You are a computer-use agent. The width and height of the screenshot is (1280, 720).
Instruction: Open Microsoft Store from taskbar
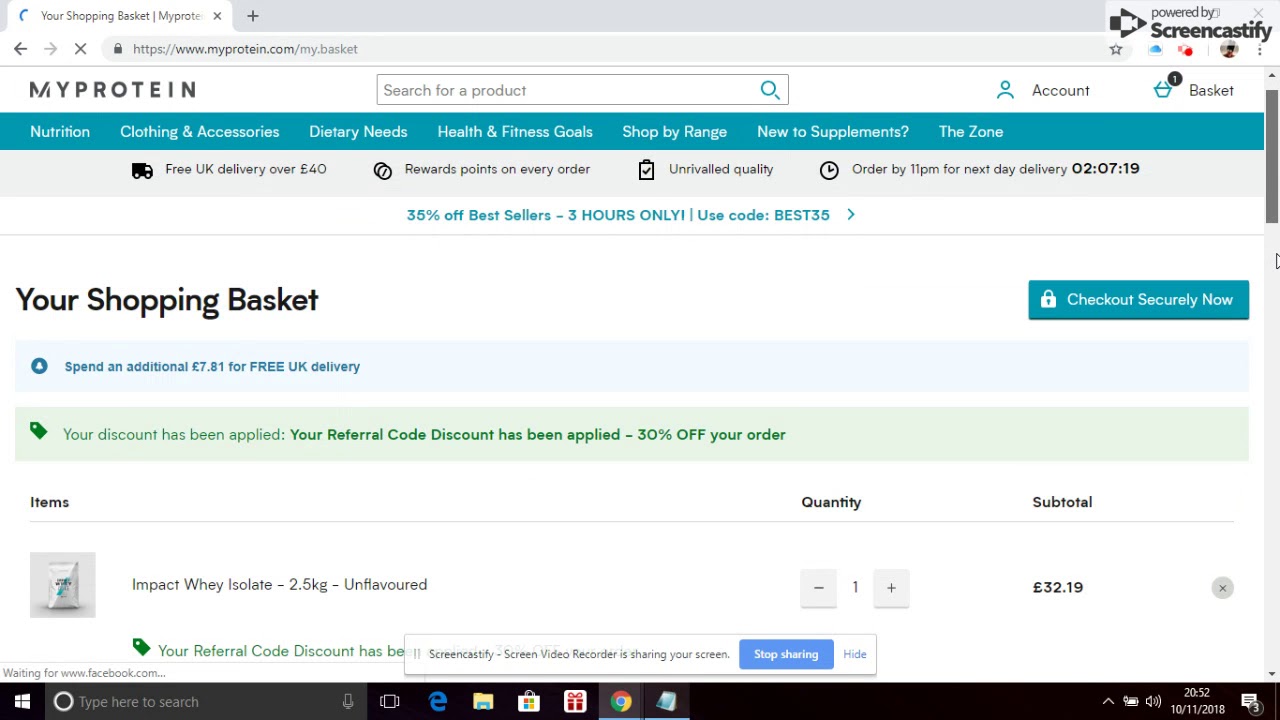(529, 702)
